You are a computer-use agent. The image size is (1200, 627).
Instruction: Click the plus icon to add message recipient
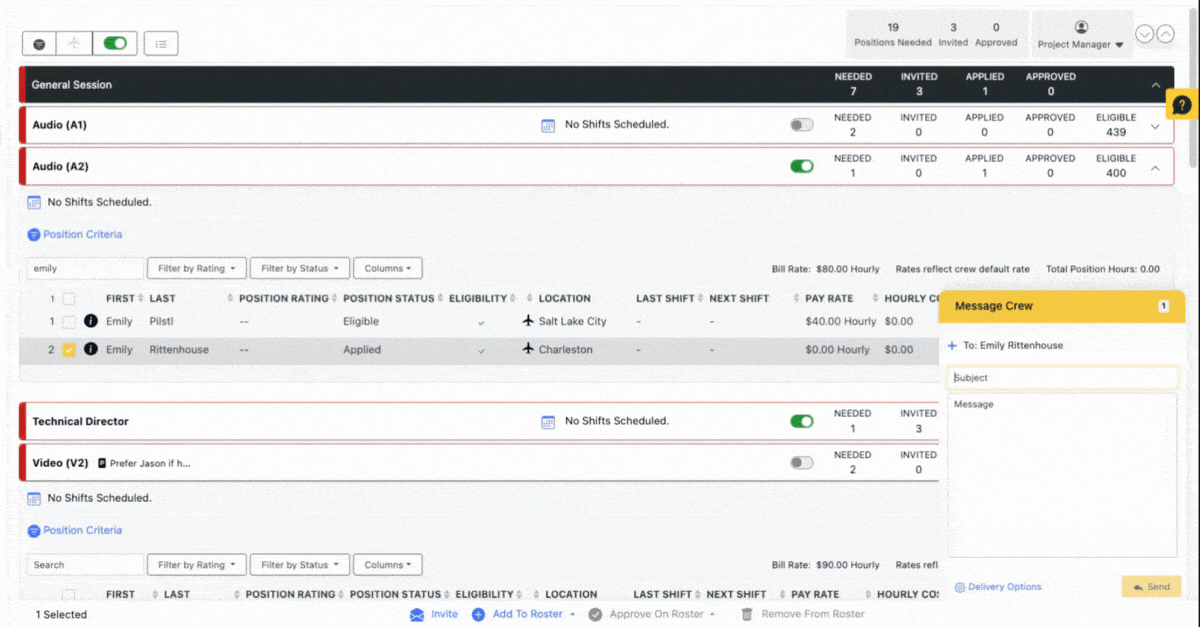point(952,346)
